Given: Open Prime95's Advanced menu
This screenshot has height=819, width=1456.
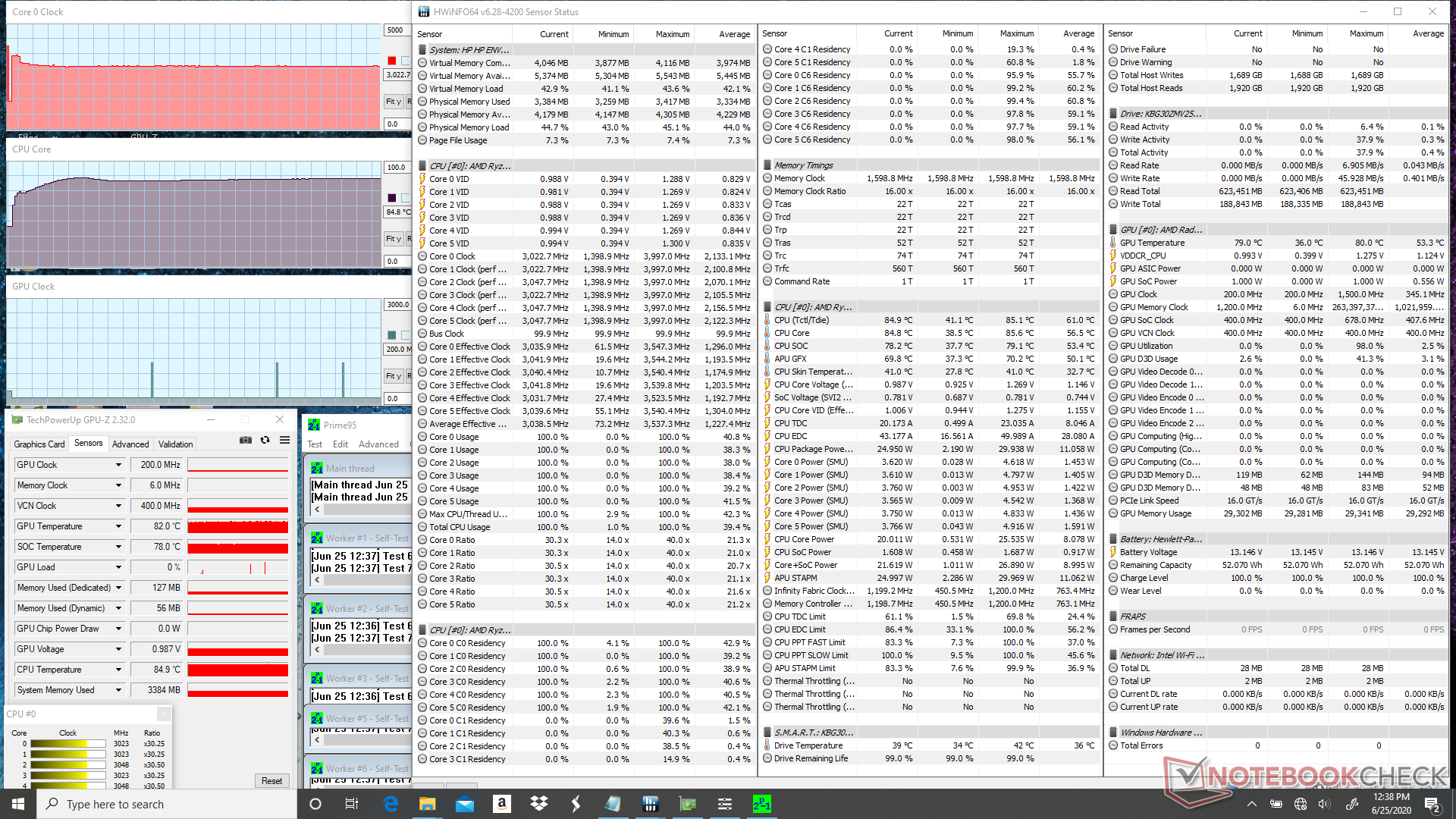Looking at the screenshot, I should point(378,444).
